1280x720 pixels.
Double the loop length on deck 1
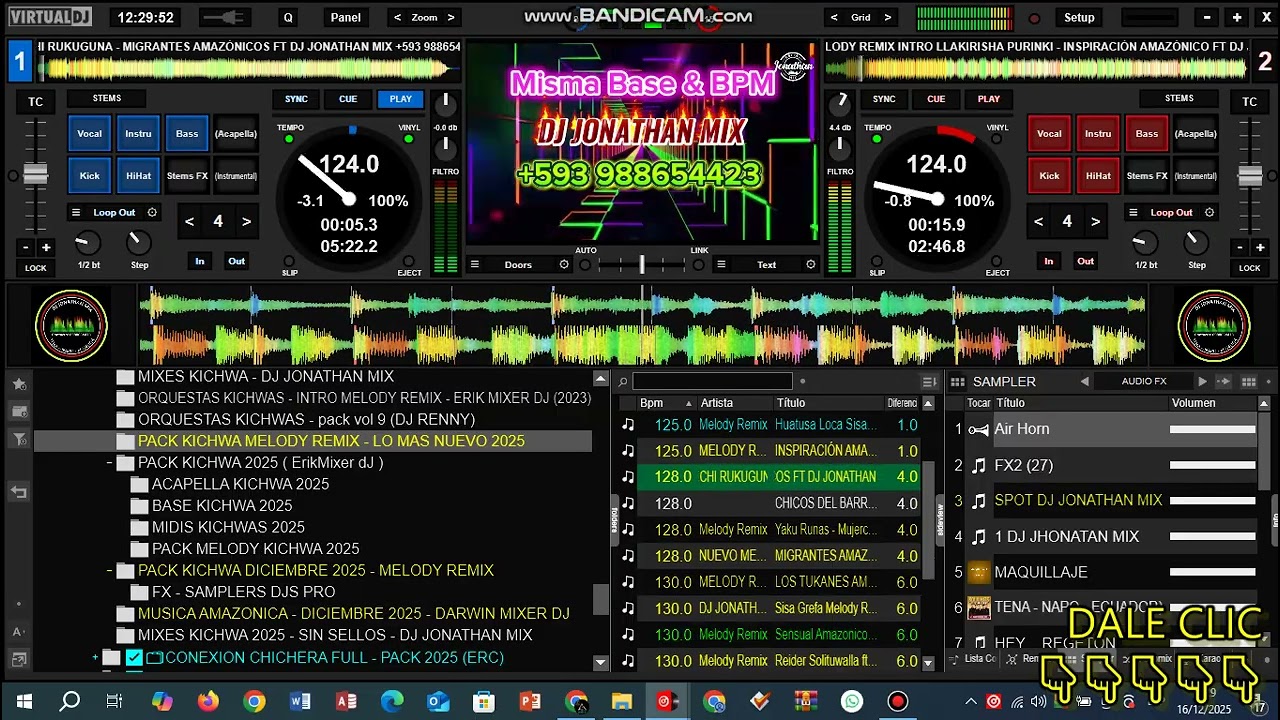[x=246, y=222]
